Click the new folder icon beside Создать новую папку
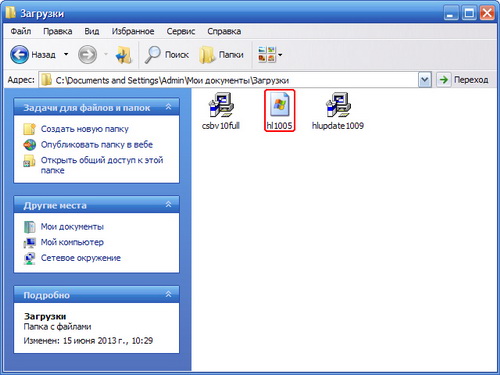 point(29,129)
